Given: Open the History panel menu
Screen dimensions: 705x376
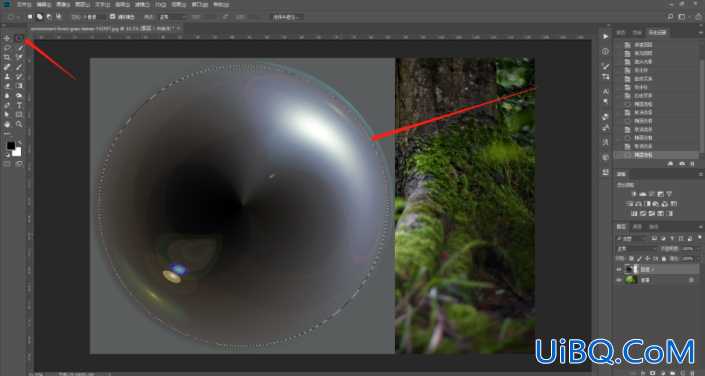Looking at the screenshot, I should pos(701,32).
